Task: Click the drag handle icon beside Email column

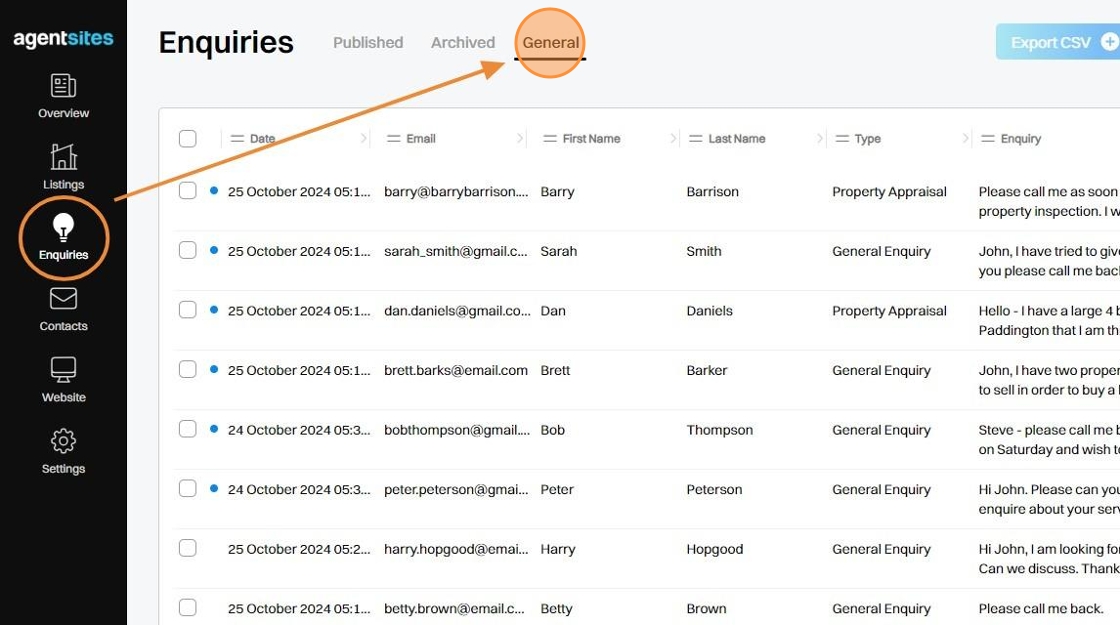Action: tap(394, 139)
